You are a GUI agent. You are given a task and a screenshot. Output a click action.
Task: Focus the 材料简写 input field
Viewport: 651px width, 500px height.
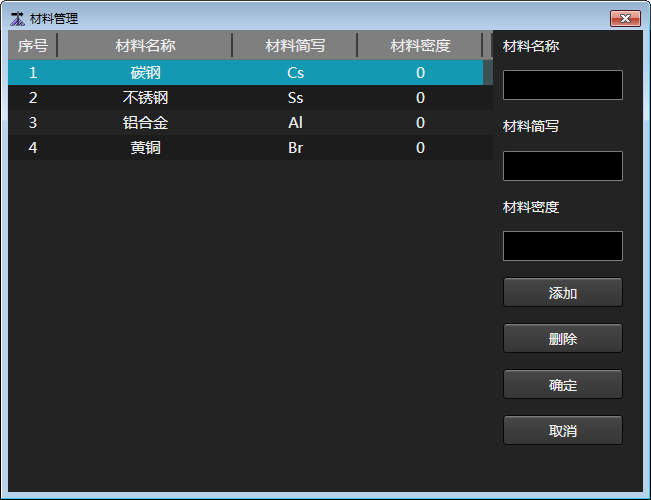pos(563,166)
